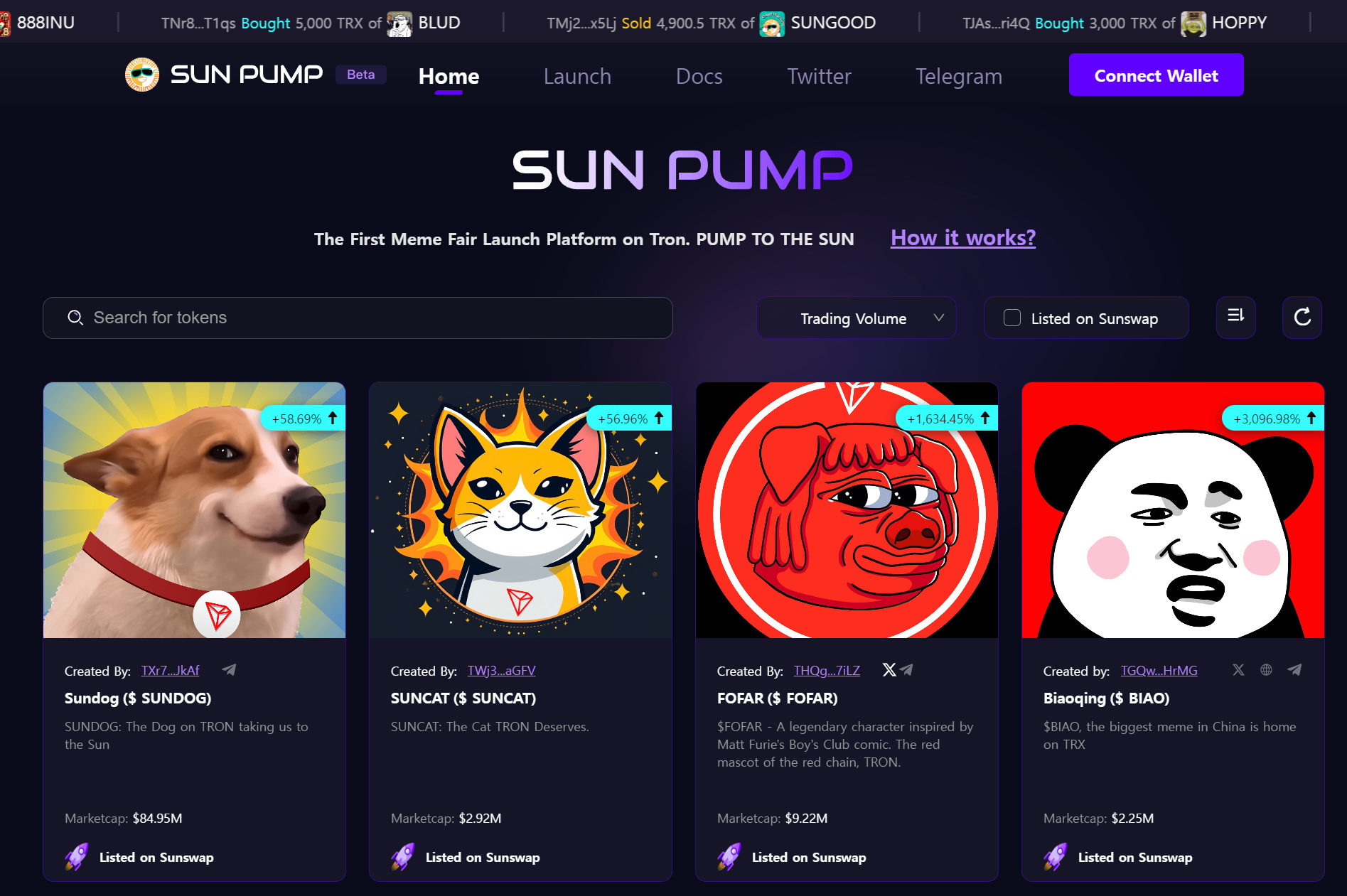Go to the Launch nav item

(x=577, y=76)
